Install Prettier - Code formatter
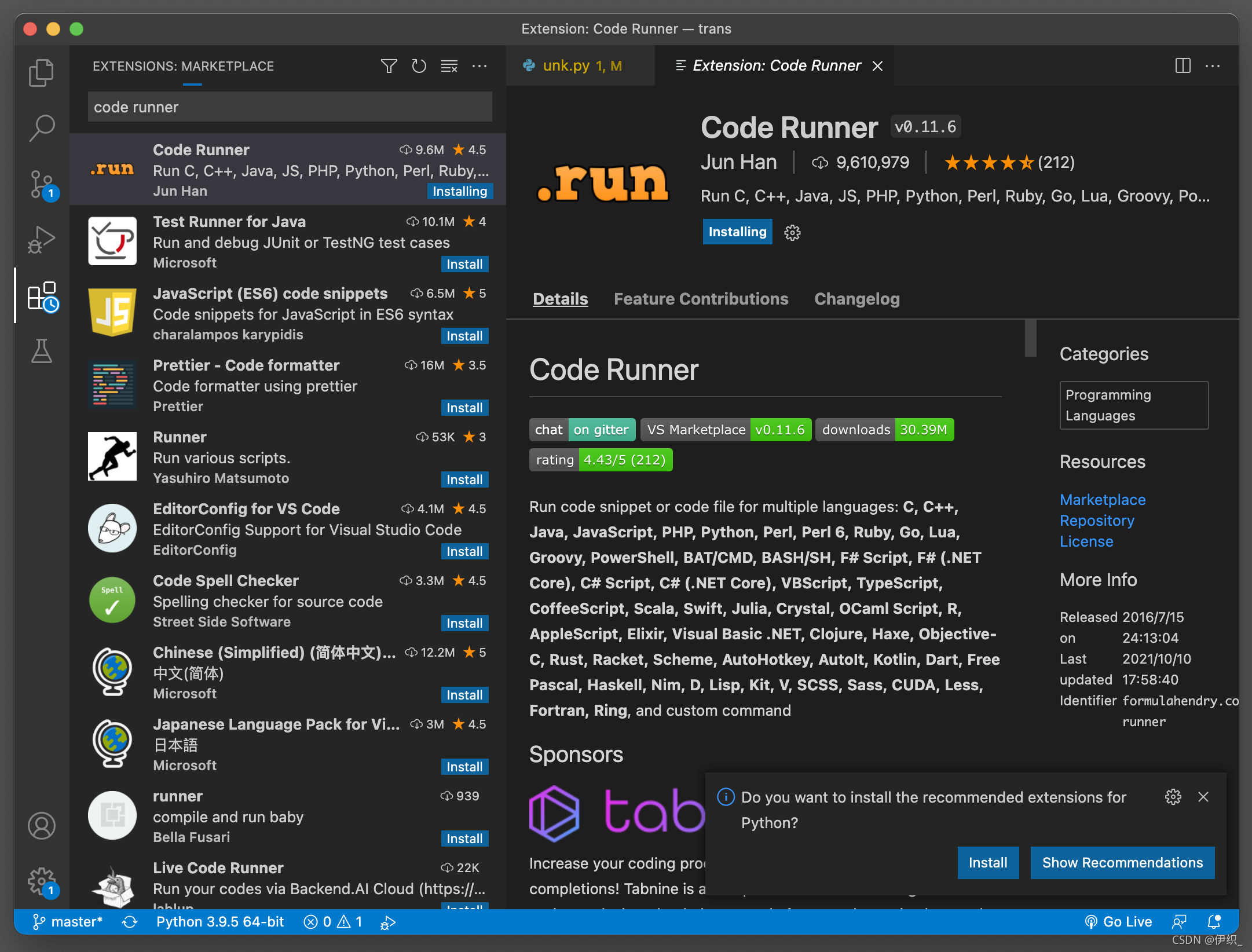The image size is (1252, 952). 464,408
